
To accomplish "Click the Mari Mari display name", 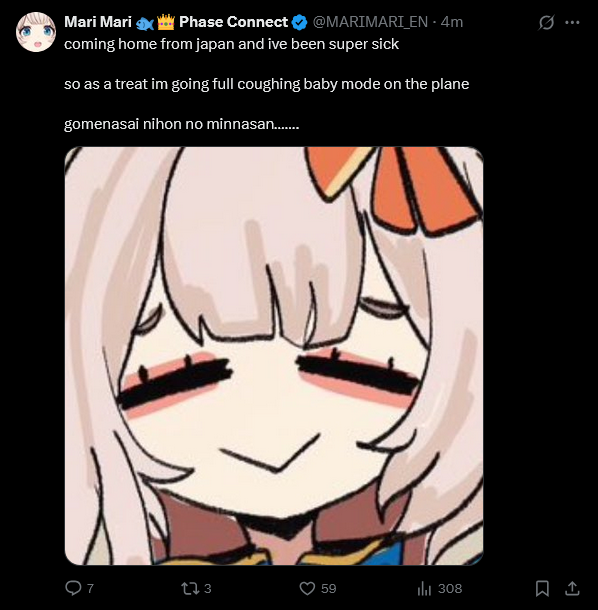I will pyautogui.click(x=98, y=22).
